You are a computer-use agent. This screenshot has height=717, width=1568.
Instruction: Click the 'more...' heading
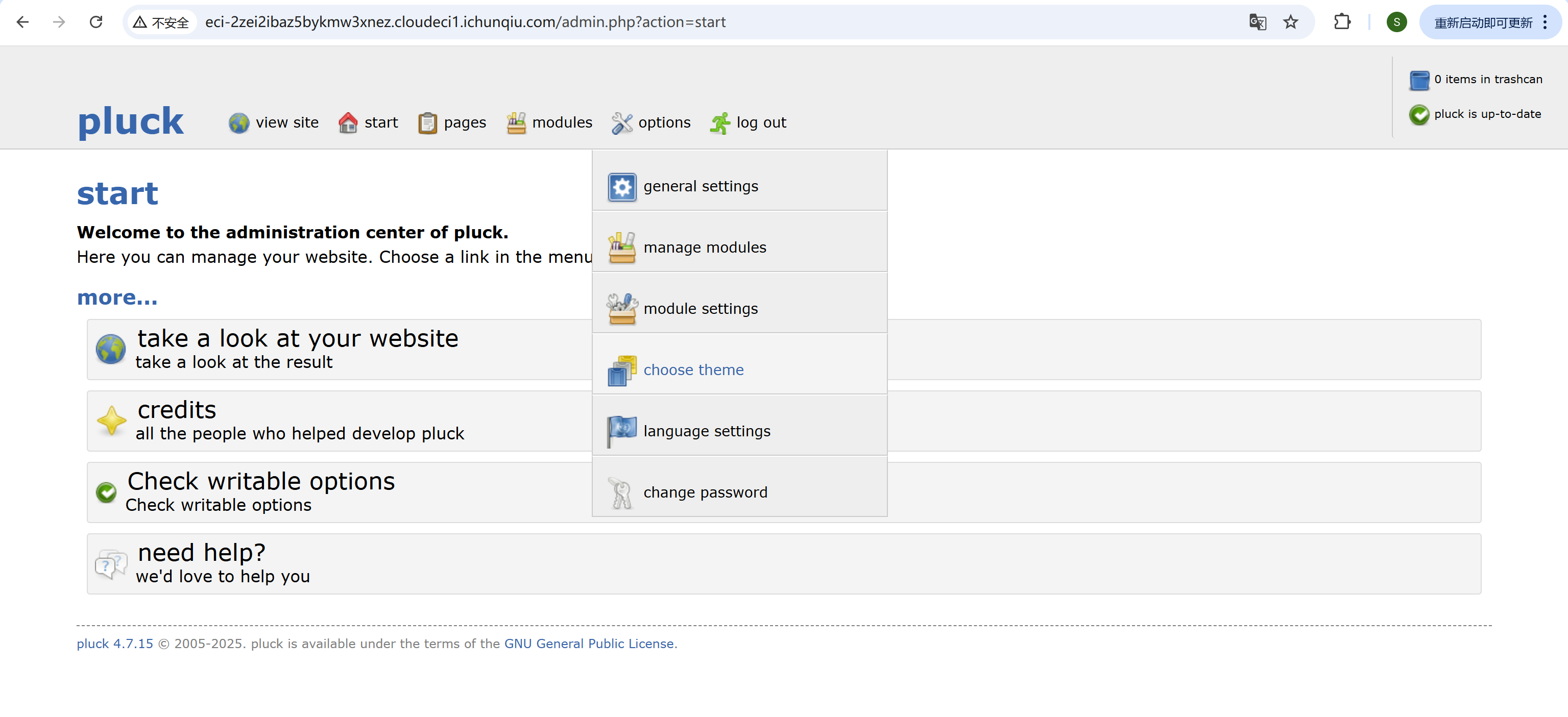click(x=117, y=298)
